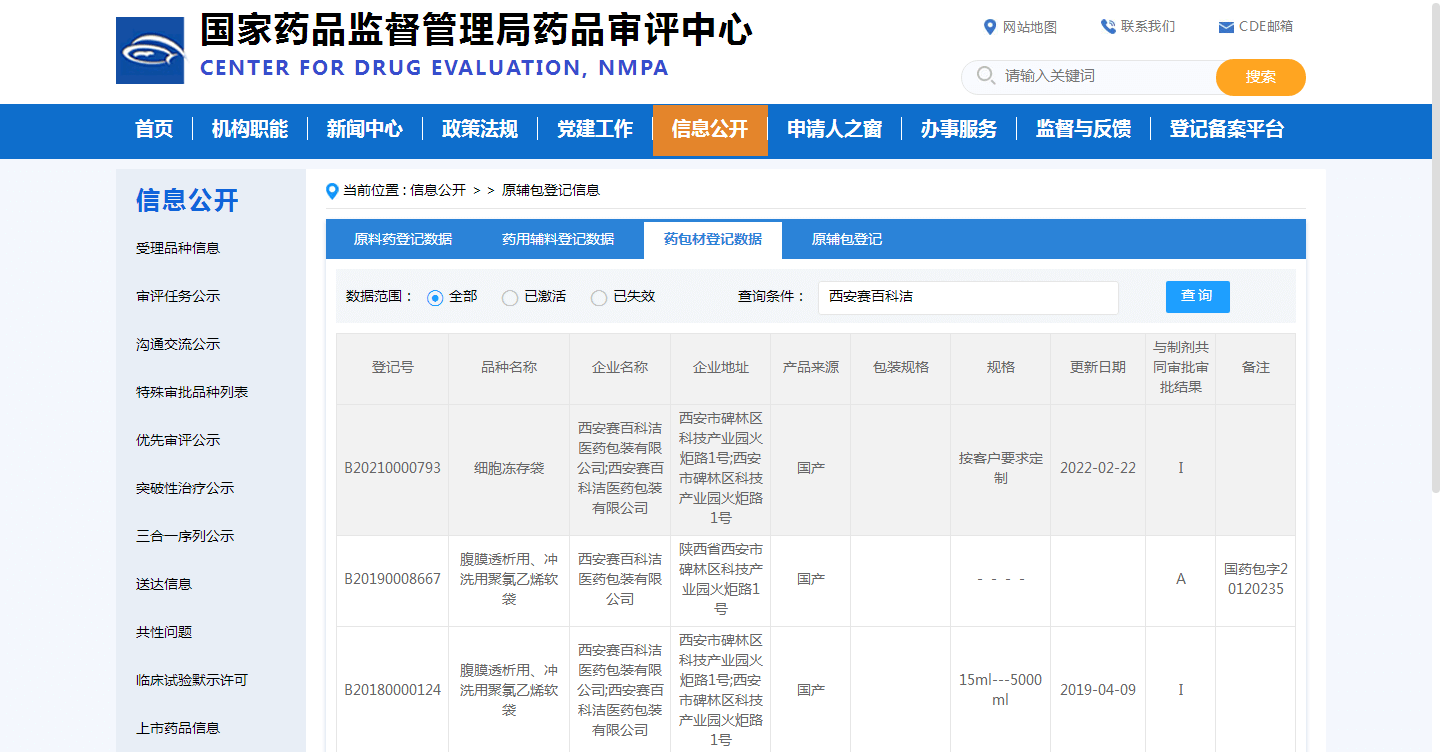Open the 原辅包登记 tab
1440x752 pixels.
[847, 240]
